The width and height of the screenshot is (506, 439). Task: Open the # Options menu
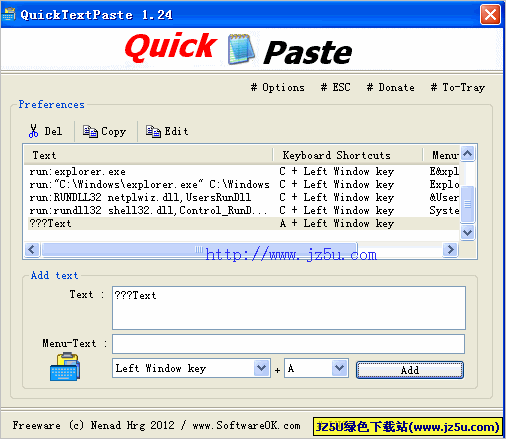(x=278, y=88)
